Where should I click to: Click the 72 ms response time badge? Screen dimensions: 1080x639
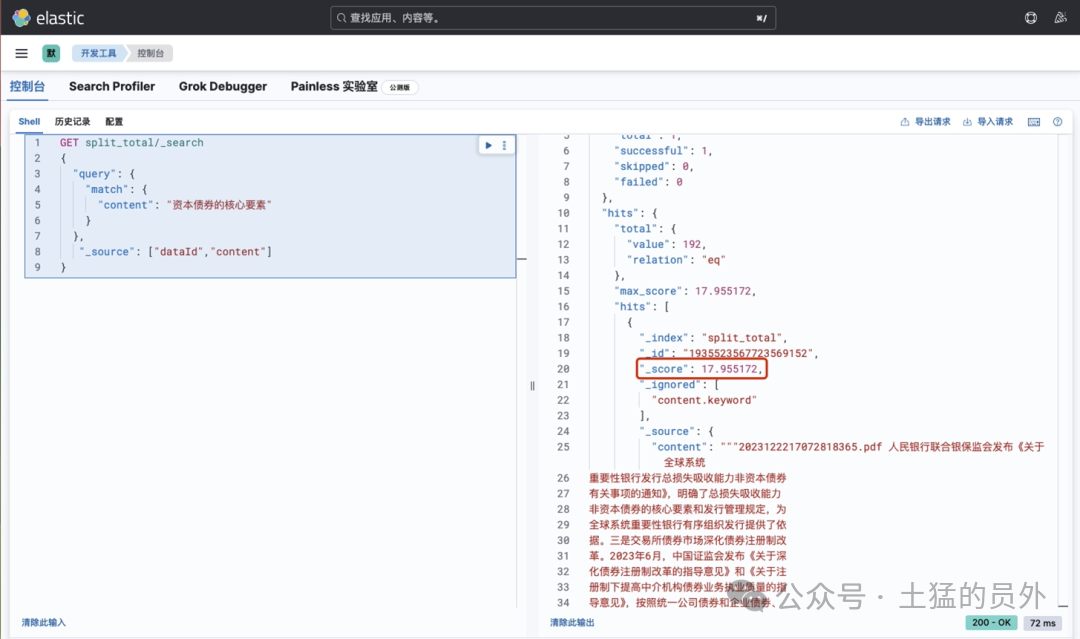pyautogui.click(x=1042, y=622)
